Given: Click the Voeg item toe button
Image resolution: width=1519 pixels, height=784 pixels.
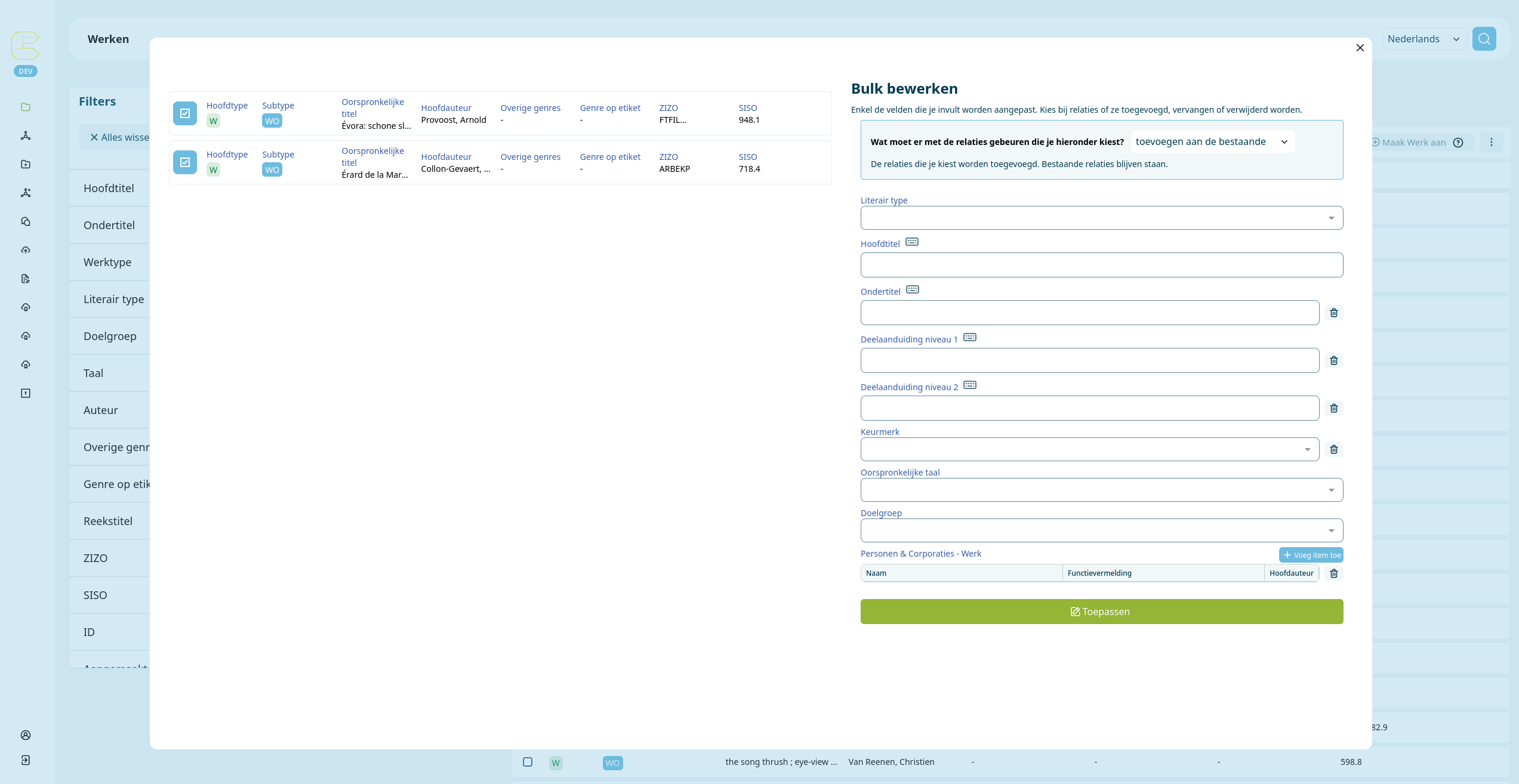Looking at the screenshot, I should click(1311, 555).
